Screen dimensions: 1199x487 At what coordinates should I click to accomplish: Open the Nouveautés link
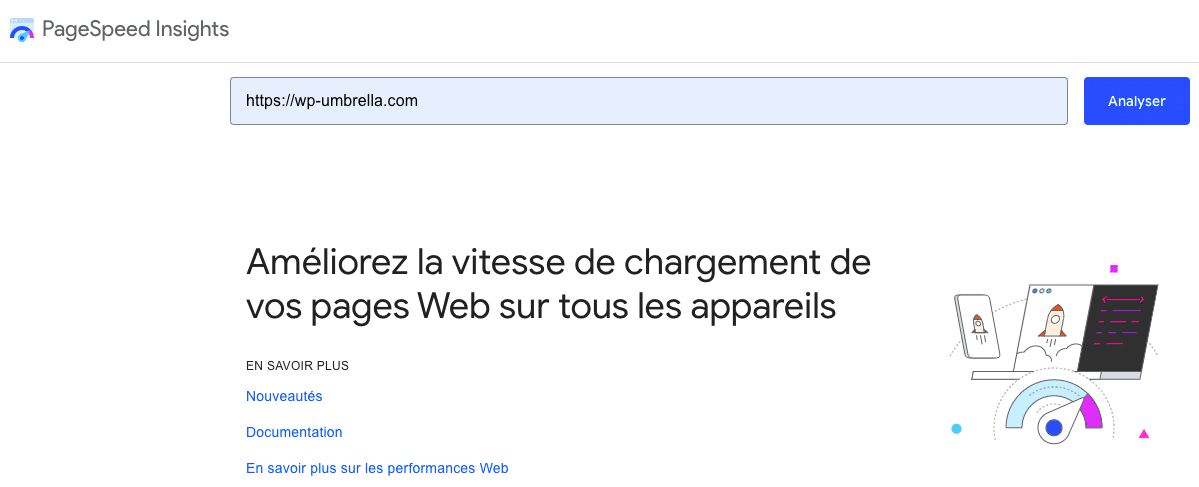click(284, 396)
